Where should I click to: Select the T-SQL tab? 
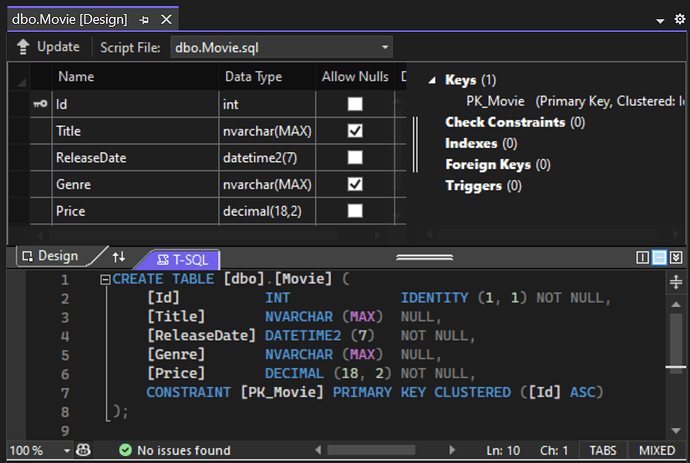[182, 260]
